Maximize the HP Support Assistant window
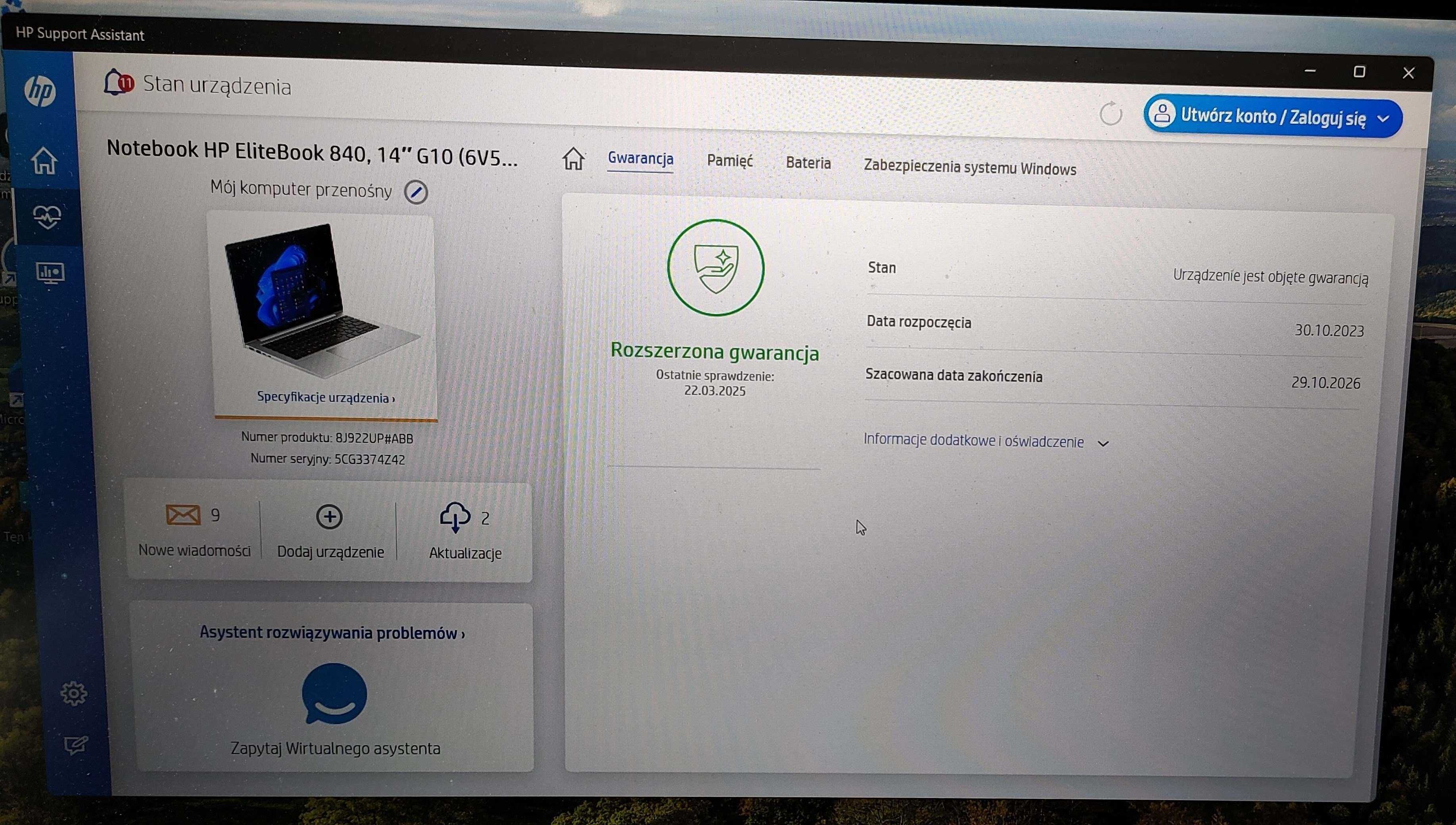Viewport: 1456px width, 825px height. [1359, 72]
